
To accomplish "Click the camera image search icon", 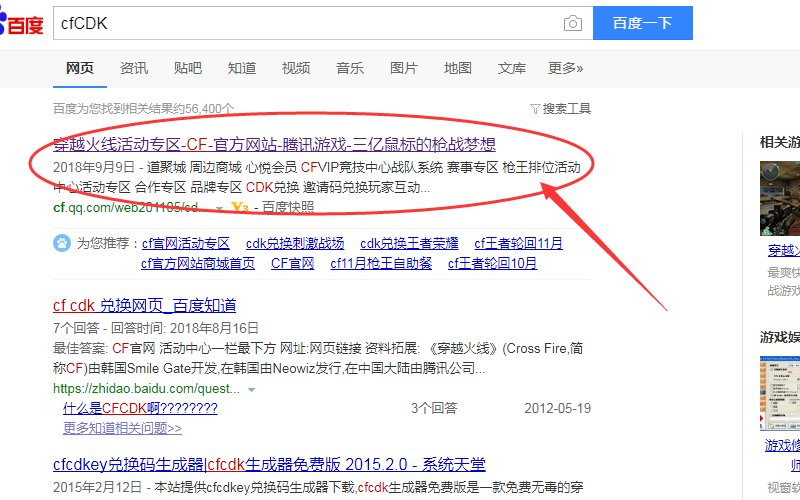I will point(572,23).
